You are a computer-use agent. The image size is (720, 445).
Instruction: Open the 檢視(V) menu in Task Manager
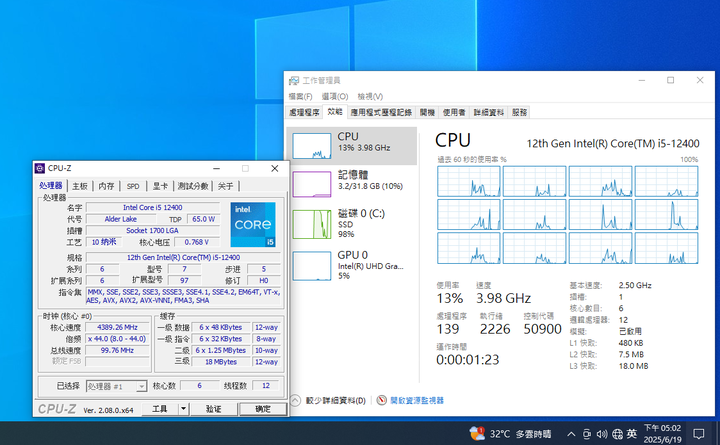pyautogui.click(x=370, y=96)
